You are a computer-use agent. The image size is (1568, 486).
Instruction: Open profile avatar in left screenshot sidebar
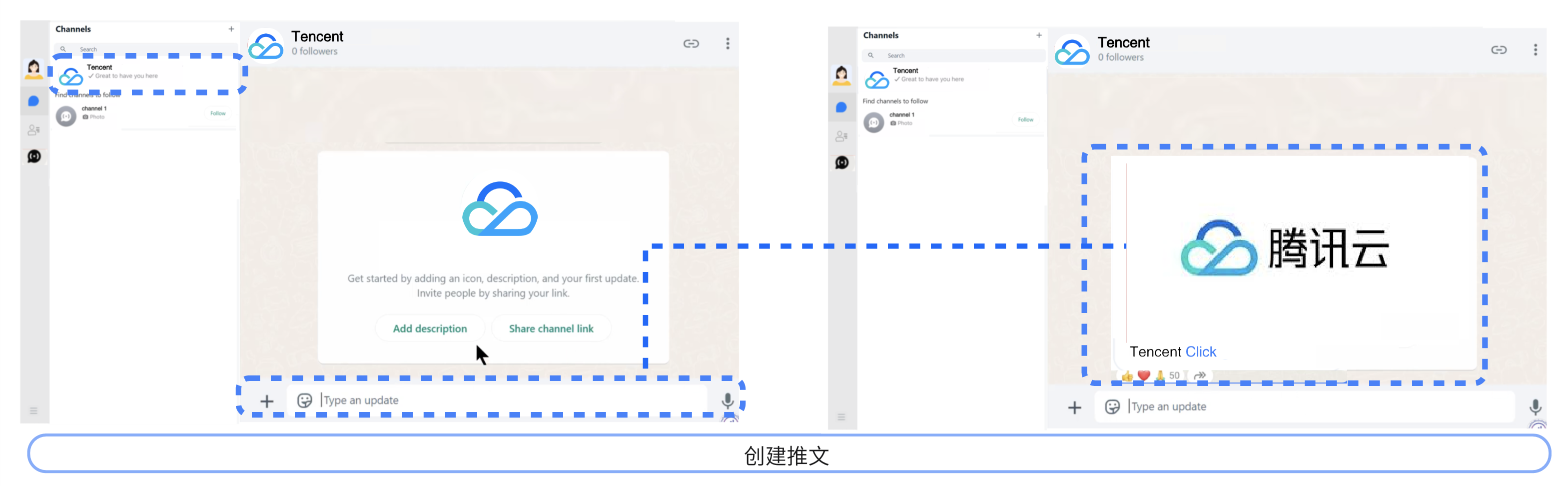pos(34,69)
